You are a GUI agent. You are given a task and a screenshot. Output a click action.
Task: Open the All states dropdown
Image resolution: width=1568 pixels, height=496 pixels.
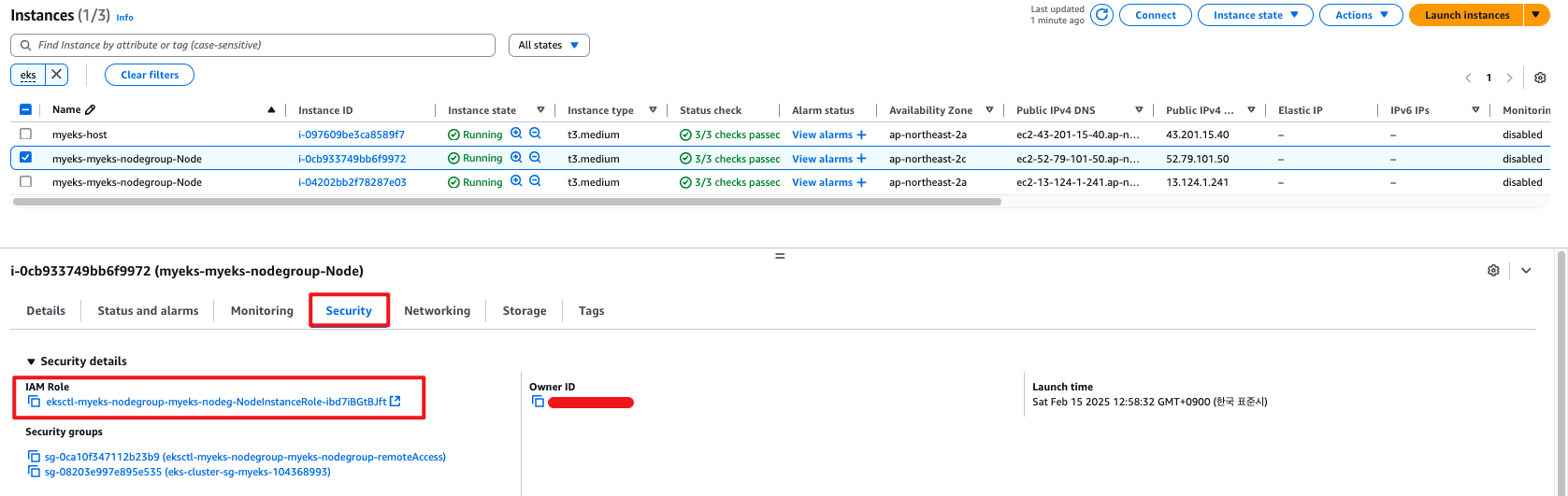549,45
